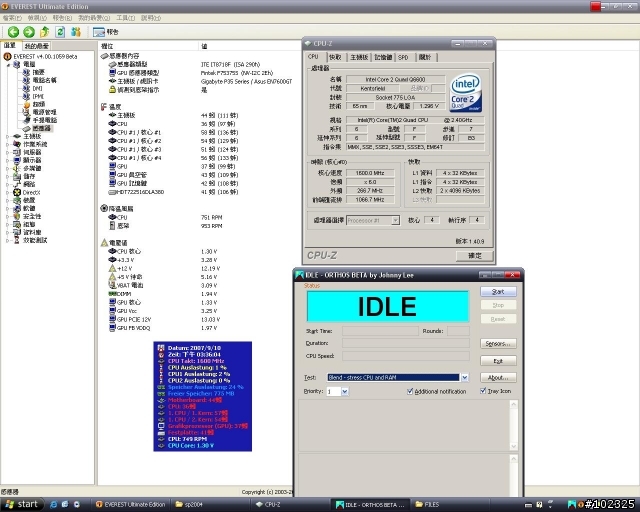640x512 pixels.
Task: Click the Orthos upper log scrollbar down arrow
Action: click(513, 446)
